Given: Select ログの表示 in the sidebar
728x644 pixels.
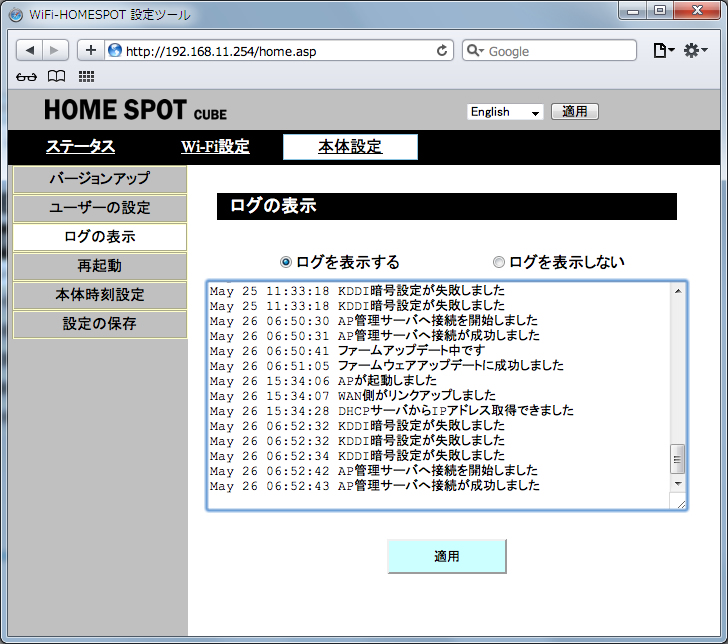Looking at the screenshot, I should click(100, 237).
